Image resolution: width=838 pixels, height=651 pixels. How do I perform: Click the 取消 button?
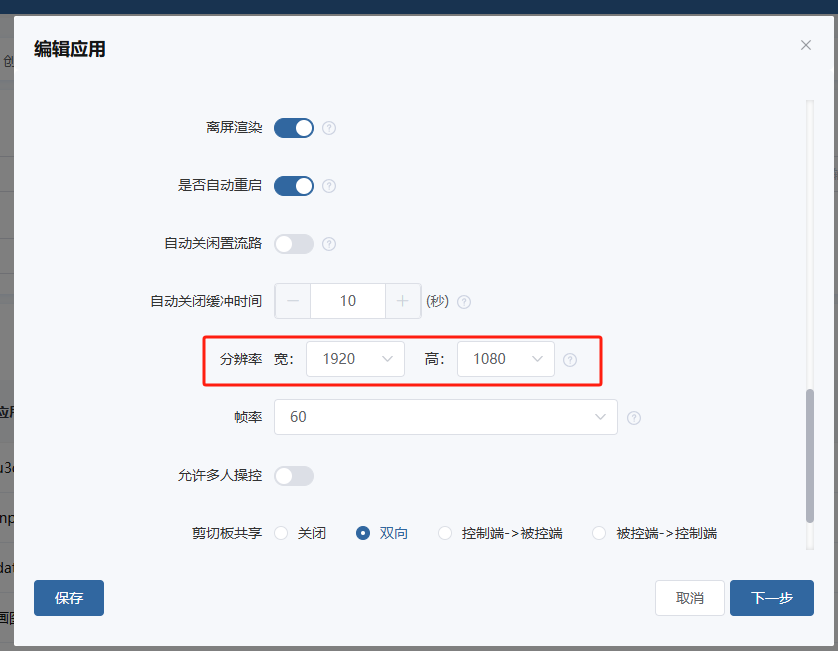click(690, 597)
